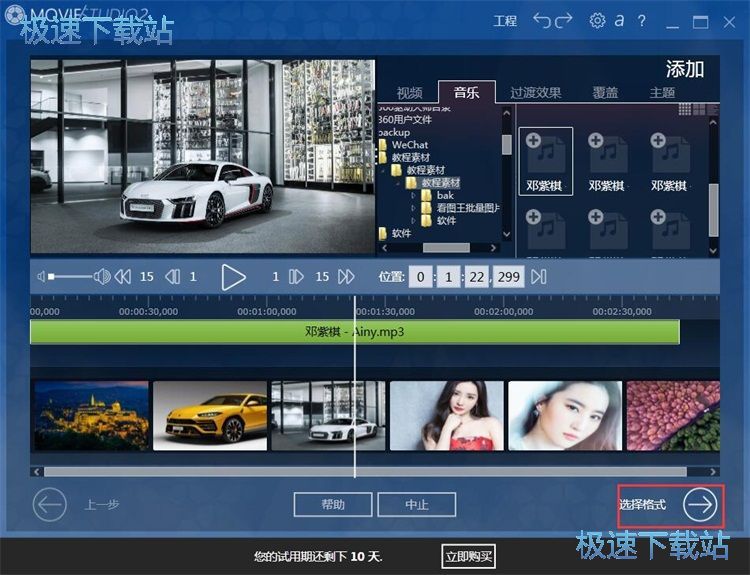Viewport: 750px width, 575px height.
Task: Click the 帮助 help button
Action: coord(333,505)
